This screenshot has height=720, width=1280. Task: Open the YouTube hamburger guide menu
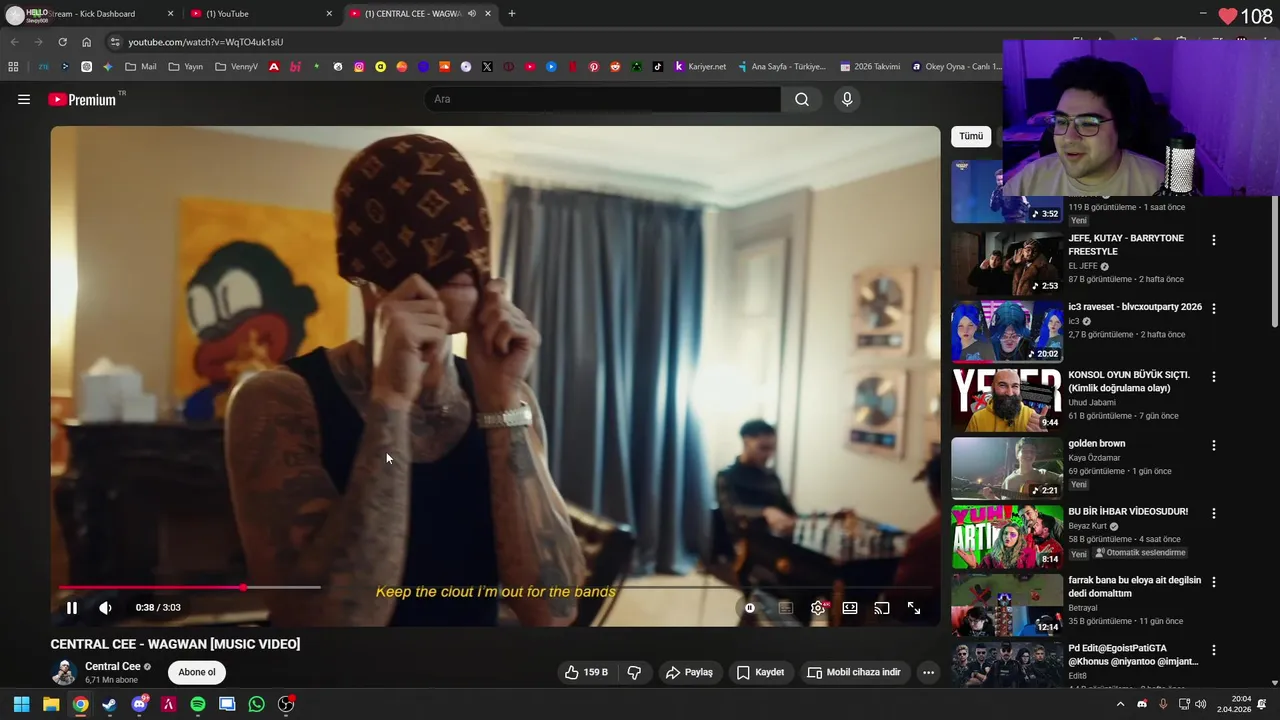pyautogui.click(x=24, y=99)
